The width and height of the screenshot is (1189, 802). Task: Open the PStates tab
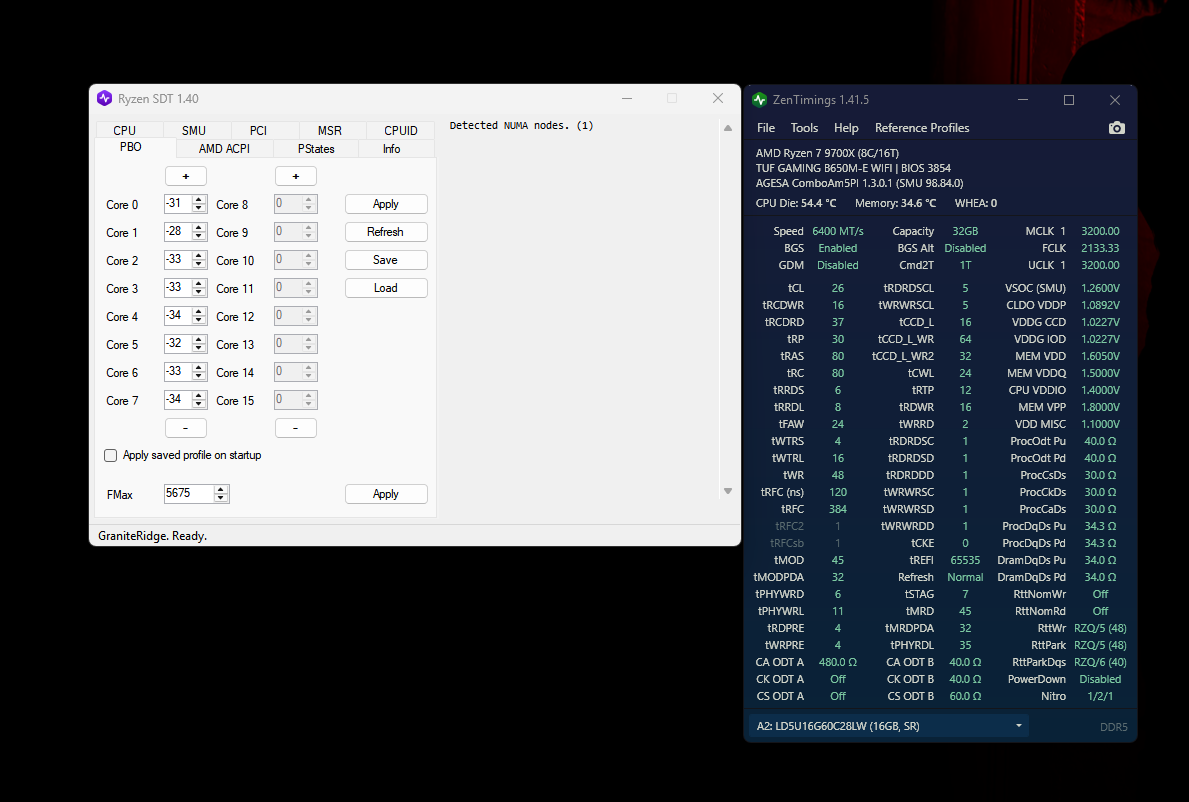(316, 149)
